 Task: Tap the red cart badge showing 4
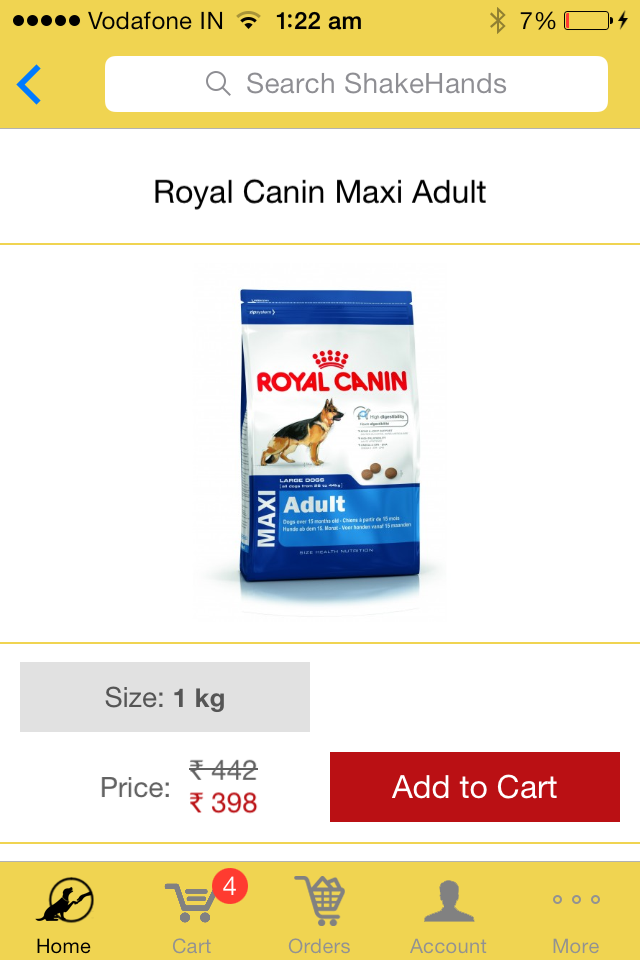point(230,886)
